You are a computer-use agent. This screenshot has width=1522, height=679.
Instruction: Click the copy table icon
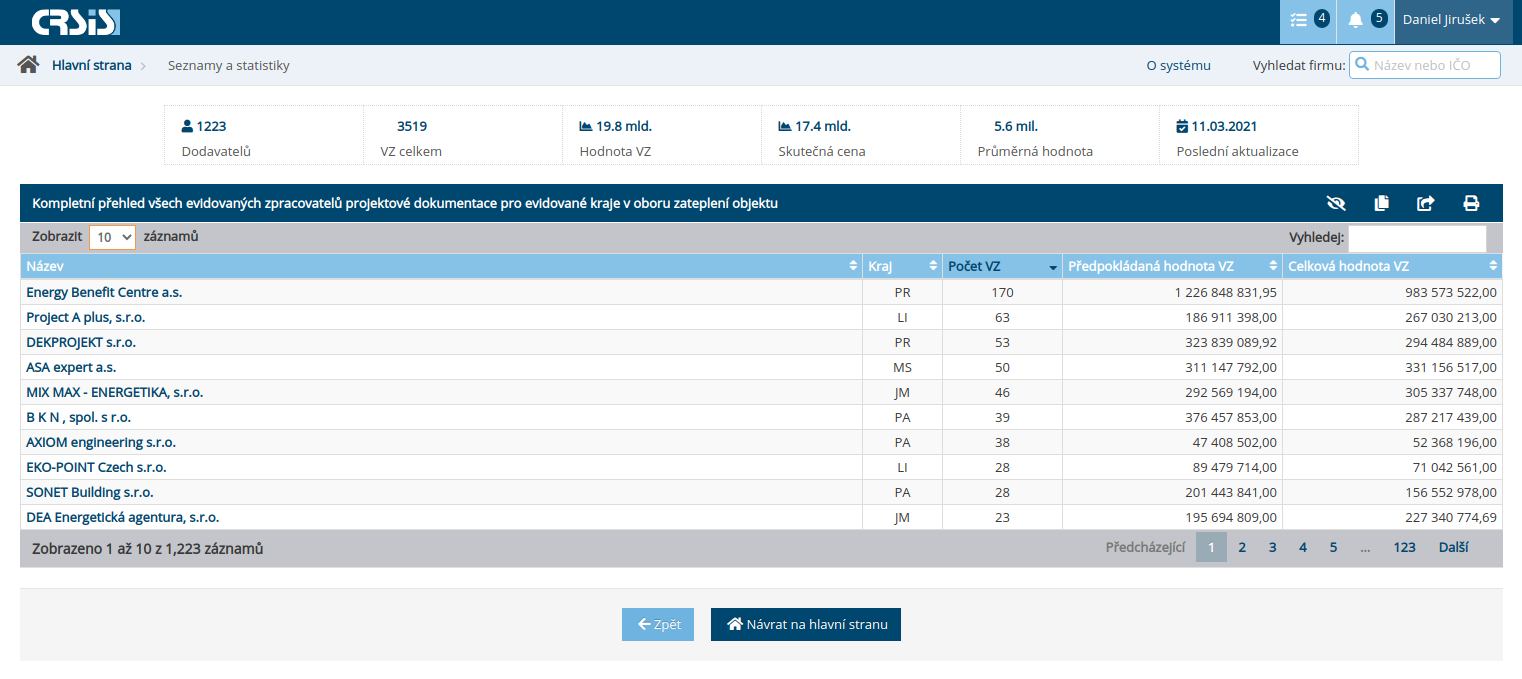click(1381, 203)
